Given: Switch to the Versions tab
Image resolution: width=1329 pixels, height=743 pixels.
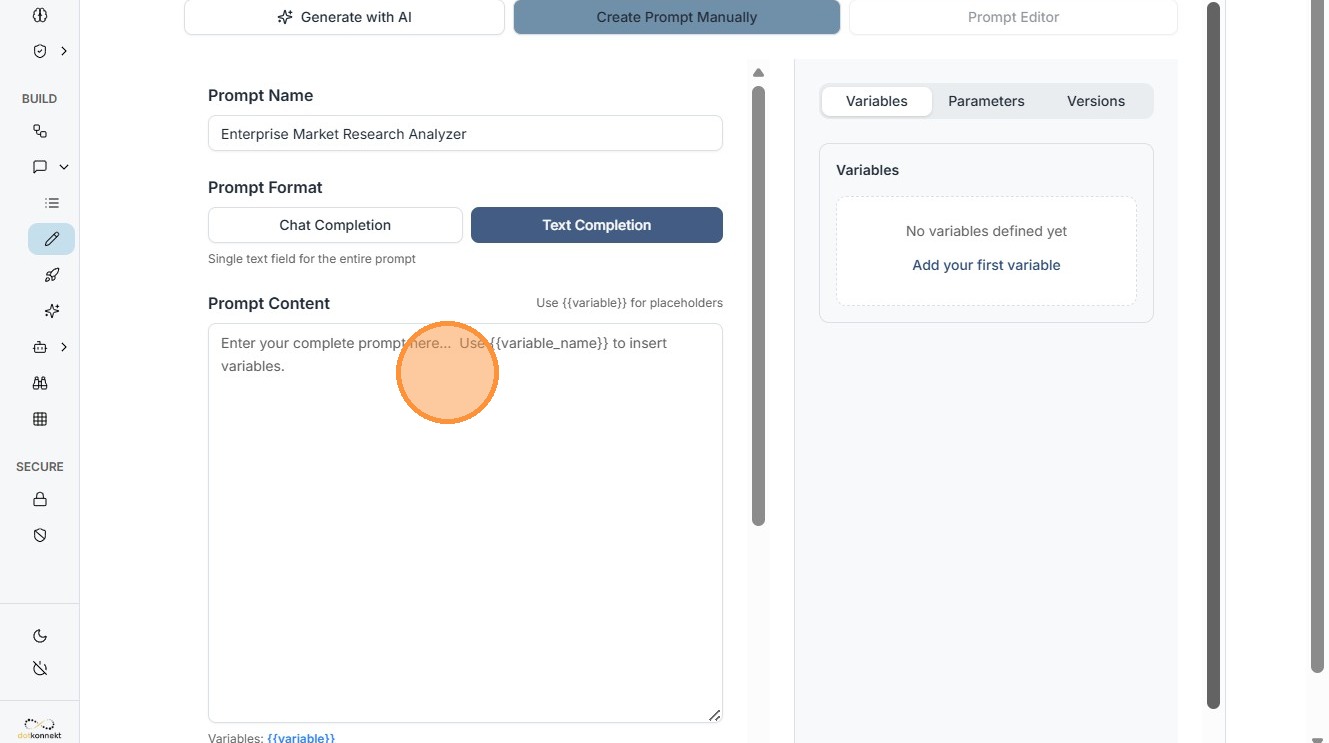Looking at the screenshot, I should coord(1095,101).
